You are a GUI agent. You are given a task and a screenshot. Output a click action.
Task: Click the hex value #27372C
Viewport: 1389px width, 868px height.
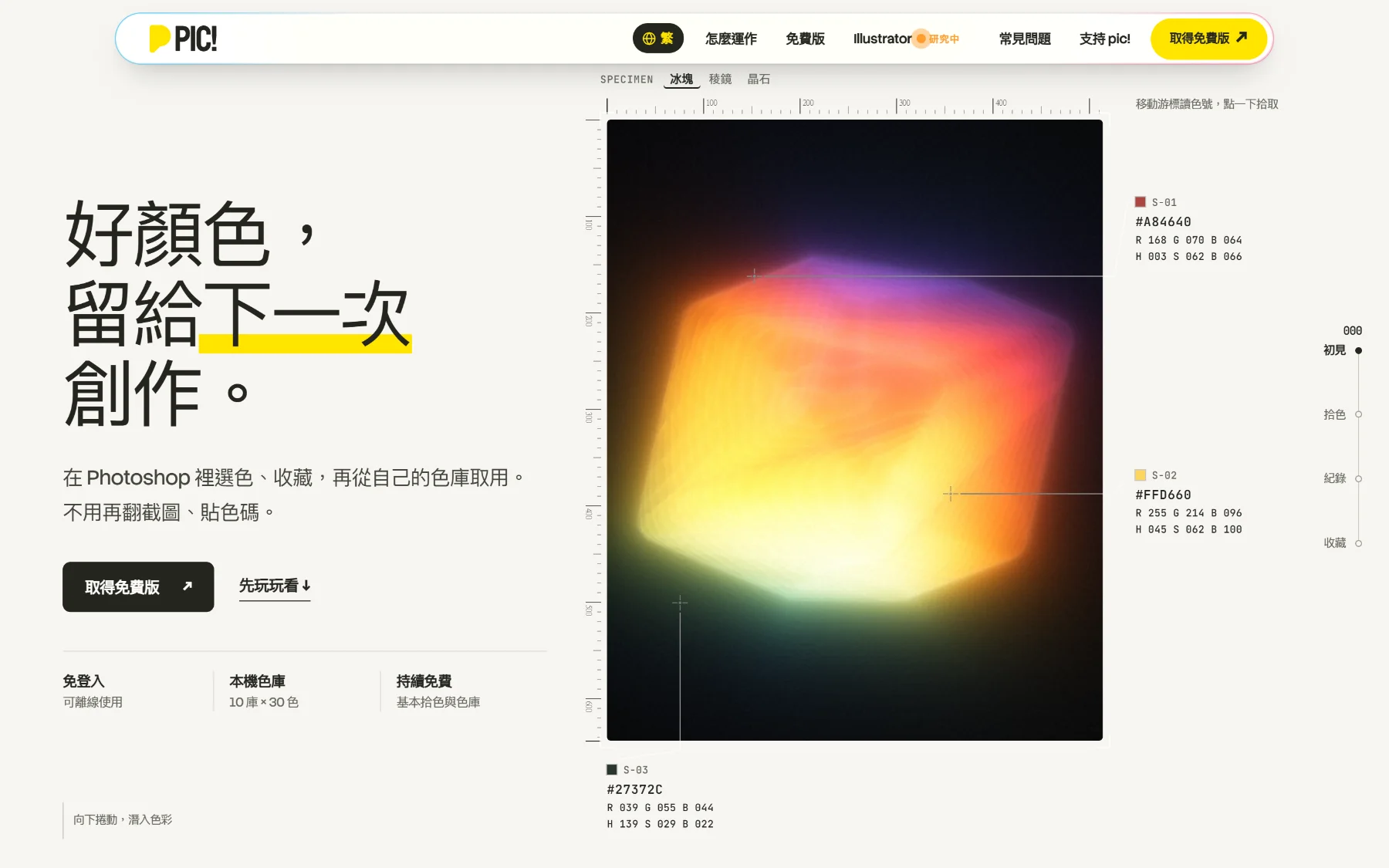point(634,790)
